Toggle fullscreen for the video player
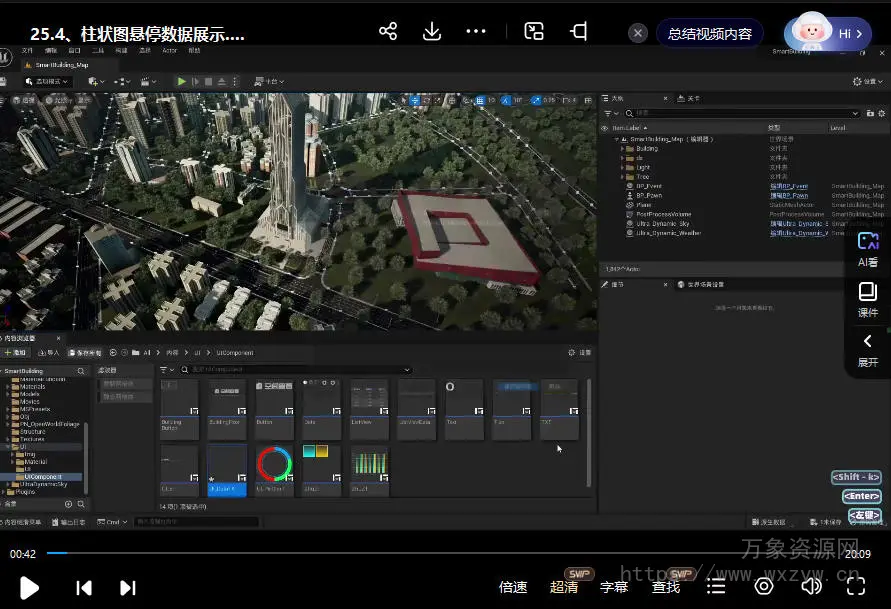 pos(854,586)
